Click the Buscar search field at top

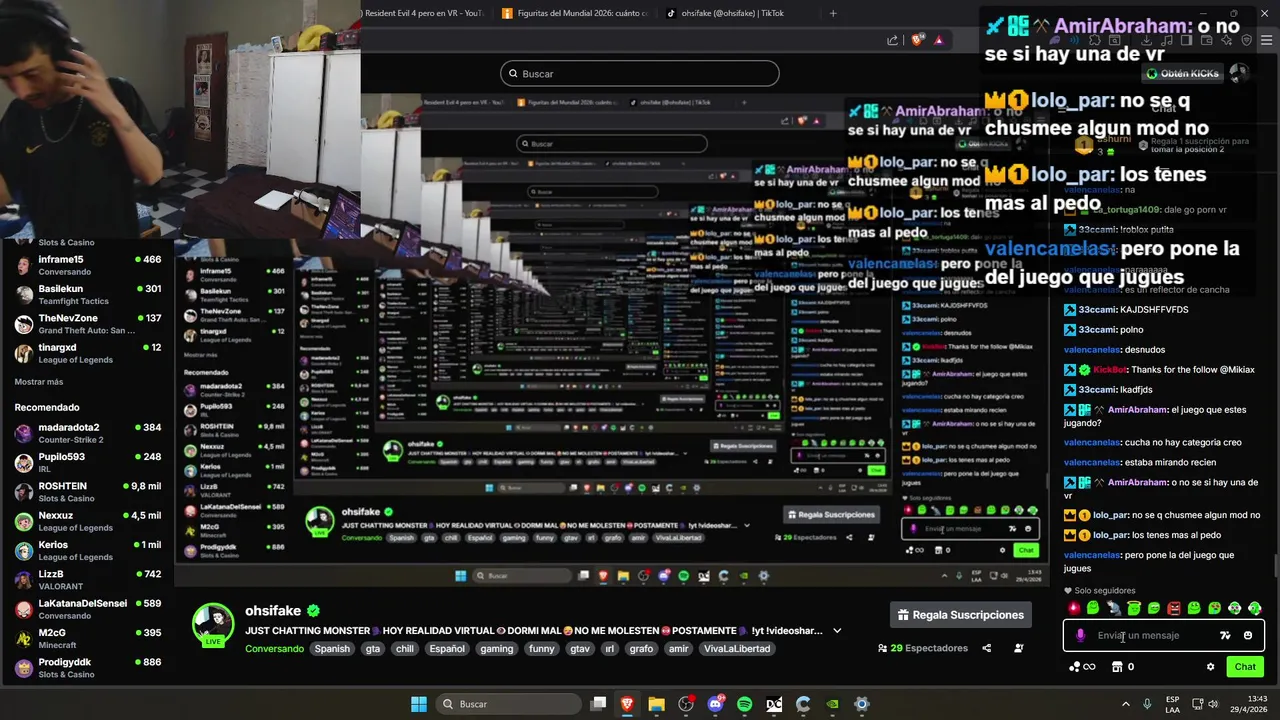pyautogui.click(x=640, y=74)
